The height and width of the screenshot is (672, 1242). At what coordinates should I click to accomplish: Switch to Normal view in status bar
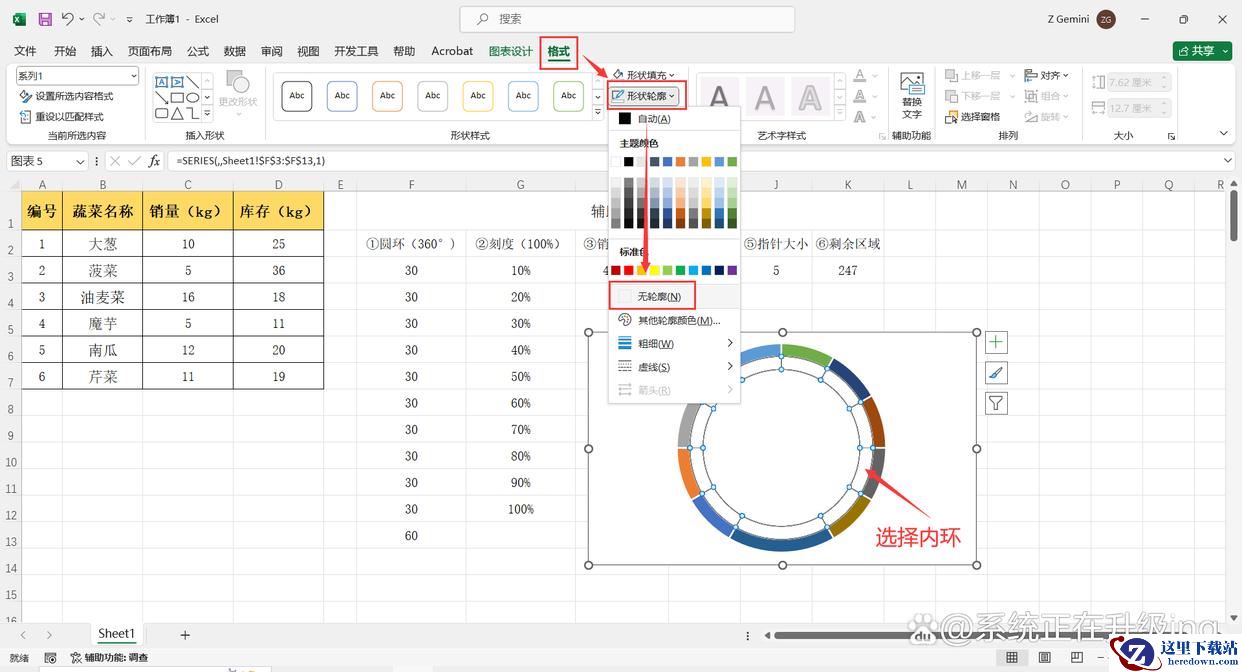tap(1012, 657)
